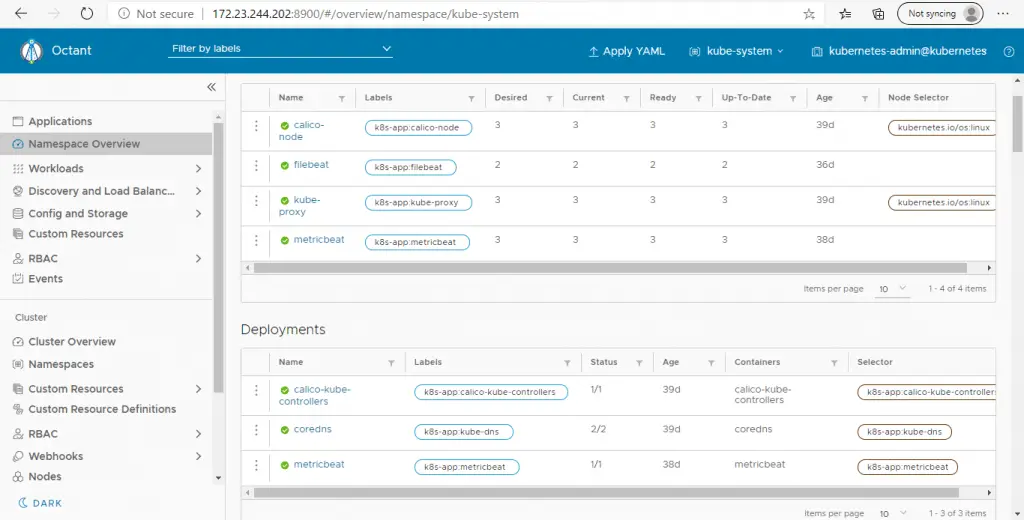The height and width of the screenshot is (520, 1024).
Task: Open Nodes in sidebar
Action: 44,477
